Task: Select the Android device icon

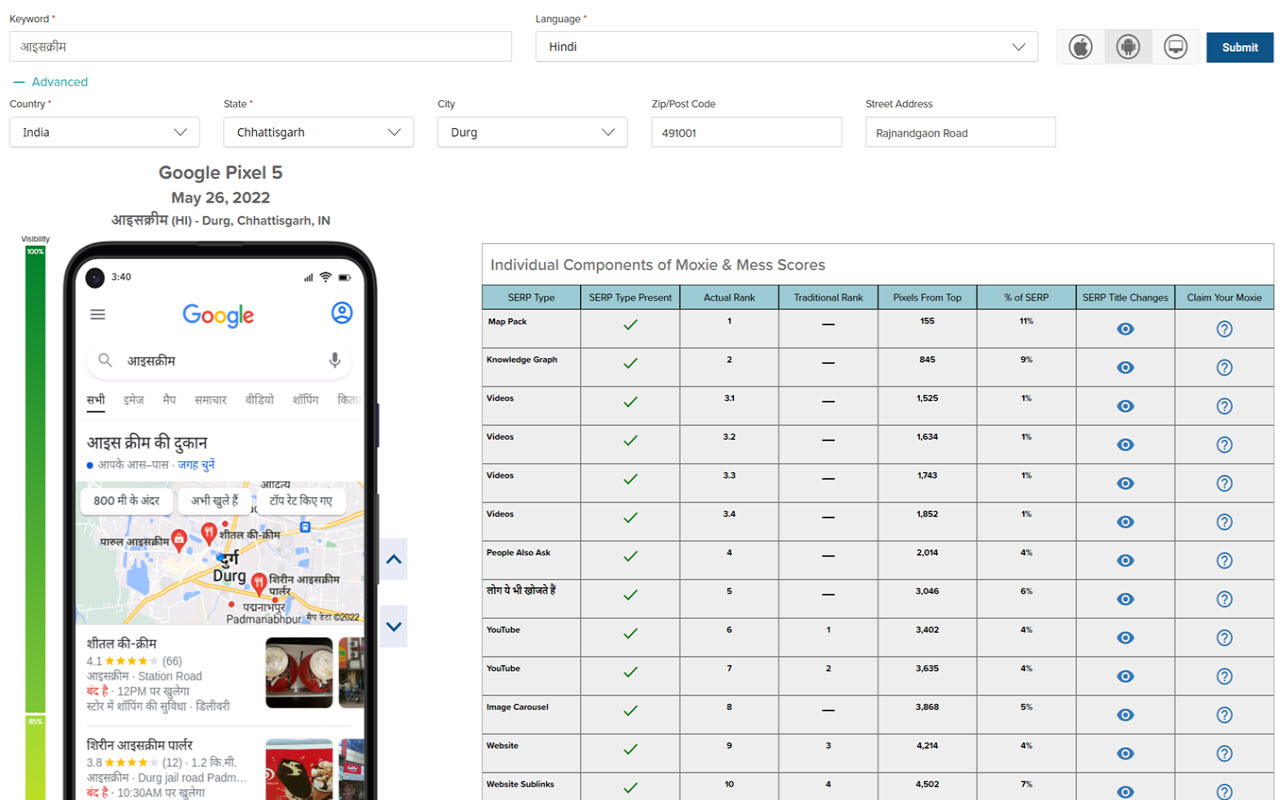Action: coord(1128,47)
